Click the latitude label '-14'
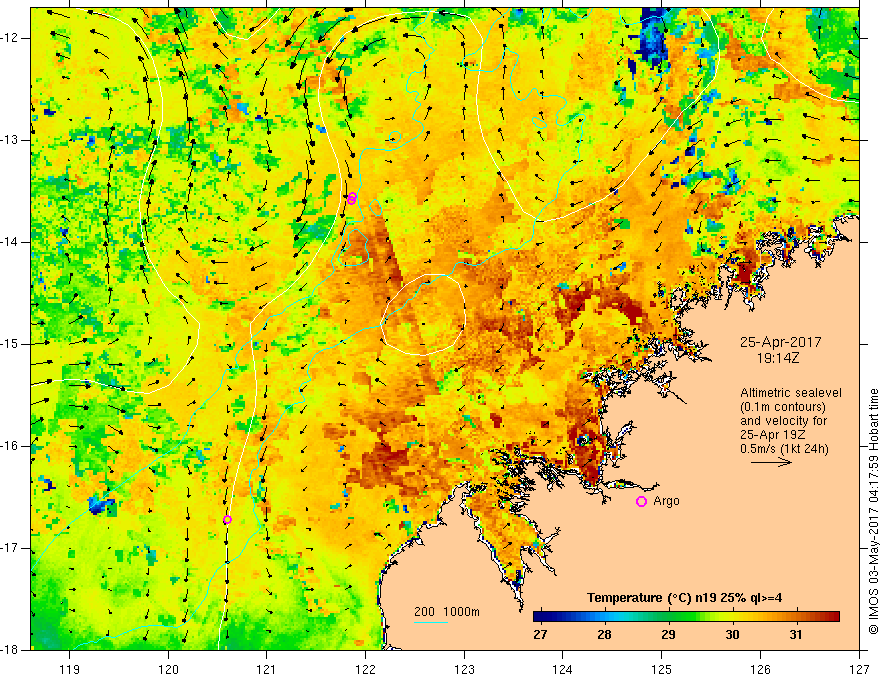The width and height of the screenshot is (880, 680). point(11,242)
